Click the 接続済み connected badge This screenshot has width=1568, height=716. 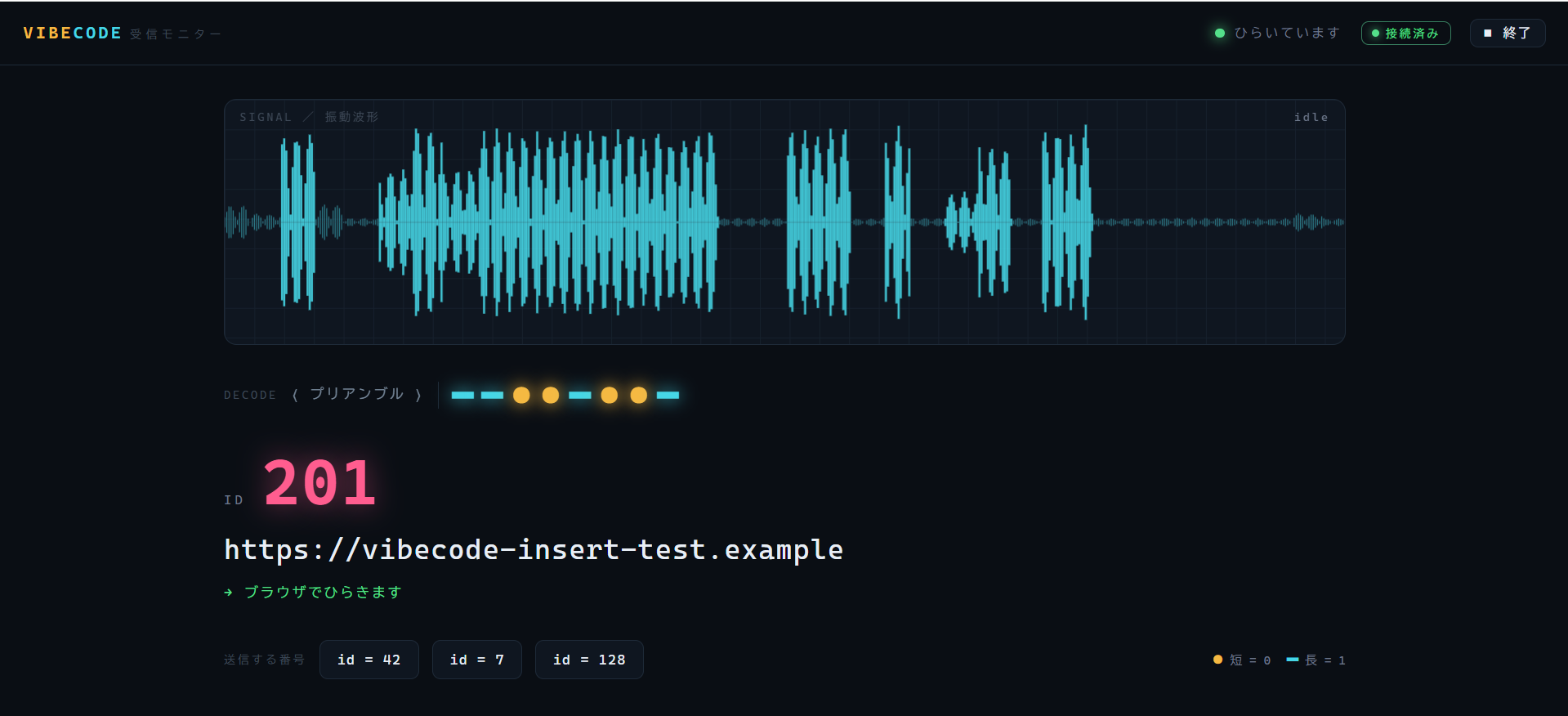[1405, 33]
